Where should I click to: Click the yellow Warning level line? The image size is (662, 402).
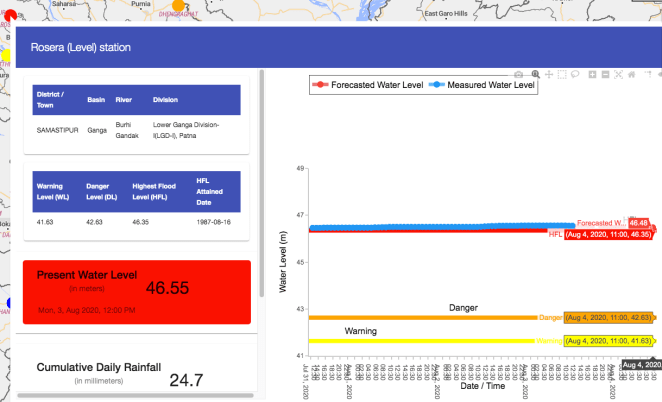tap(420, 341)
